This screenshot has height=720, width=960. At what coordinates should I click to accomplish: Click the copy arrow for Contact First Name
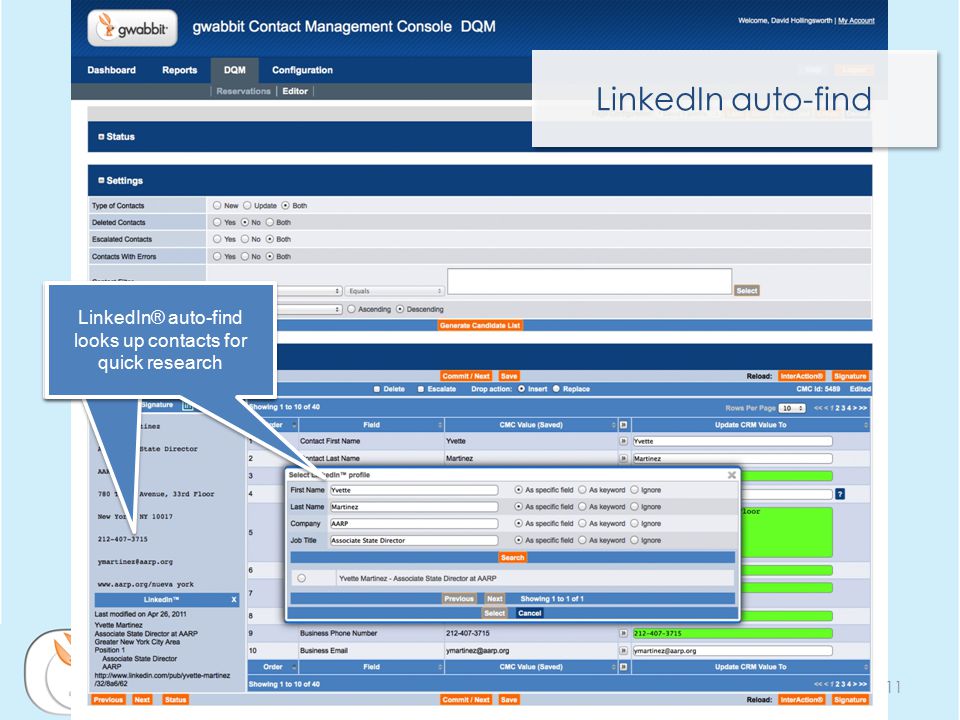click(623, 441)
